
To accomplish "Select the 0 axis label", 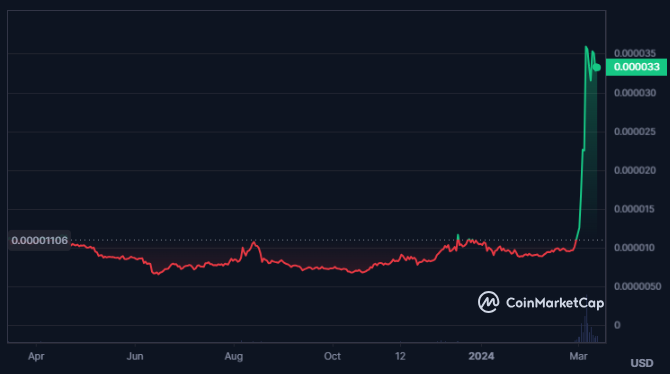I will tap(617, 325).
